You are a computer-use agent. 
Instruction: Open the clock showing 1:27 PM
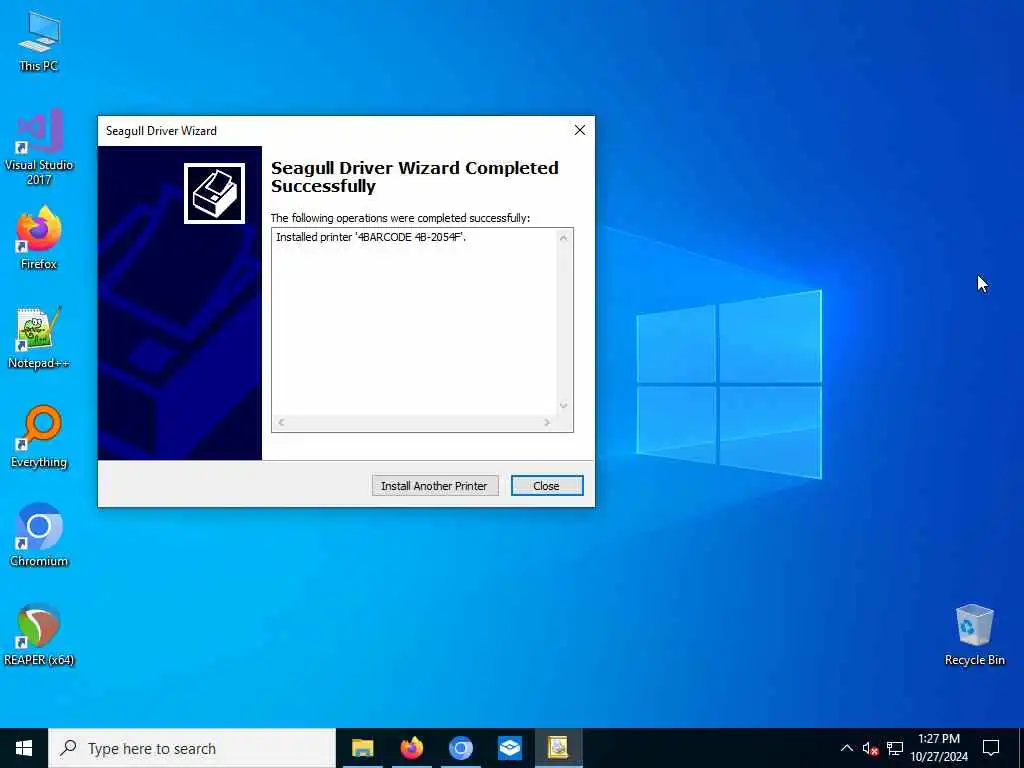tap(939, 748)
